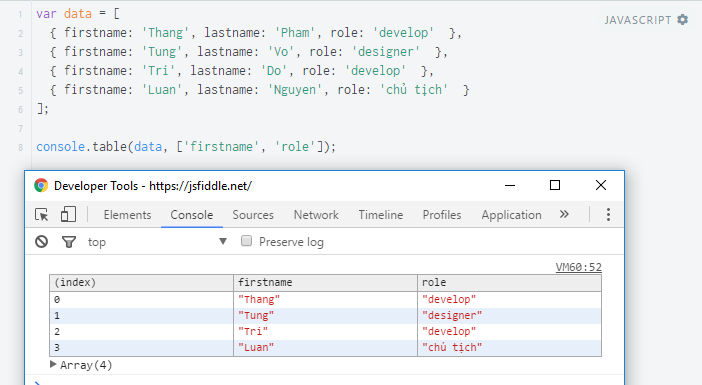Open the console filter funnel icon

tap(68, 242)
